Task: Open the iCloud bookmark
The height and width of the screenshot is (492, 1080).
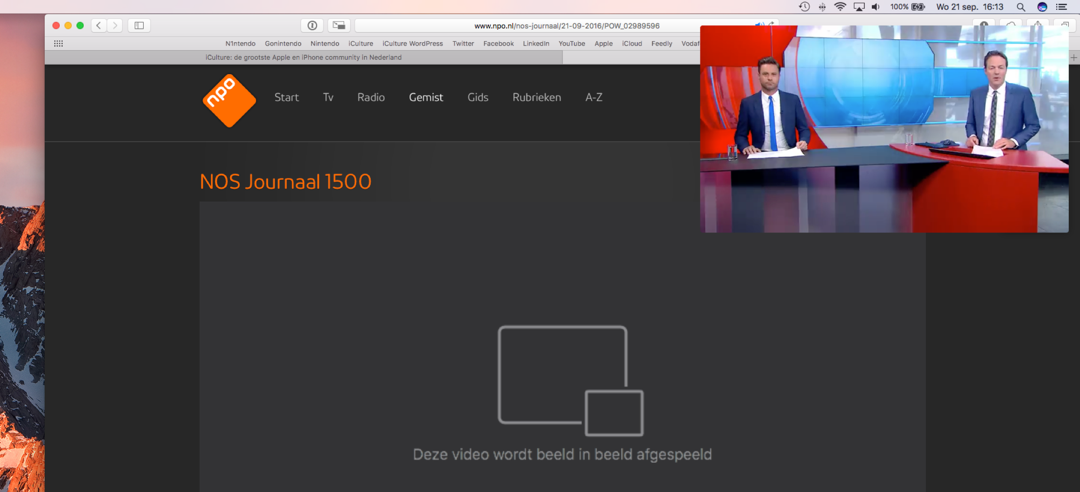Action: tap(632, 43)
